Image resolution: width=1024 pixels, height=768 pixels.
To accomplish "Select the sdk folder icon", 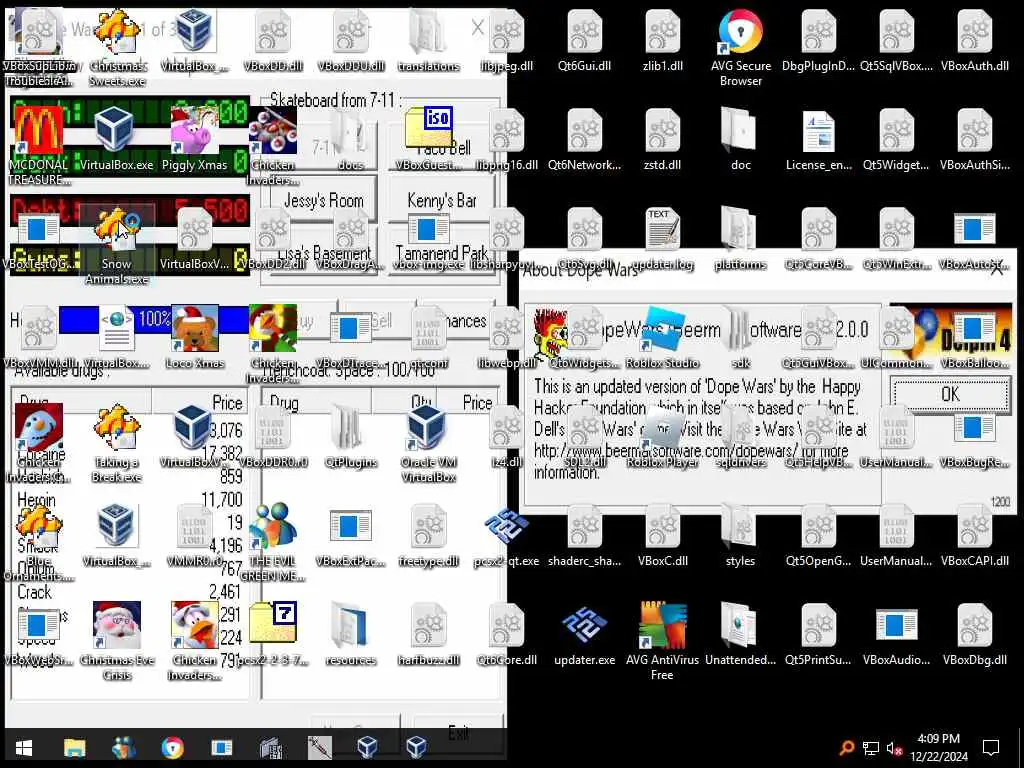I will [741, 337].
